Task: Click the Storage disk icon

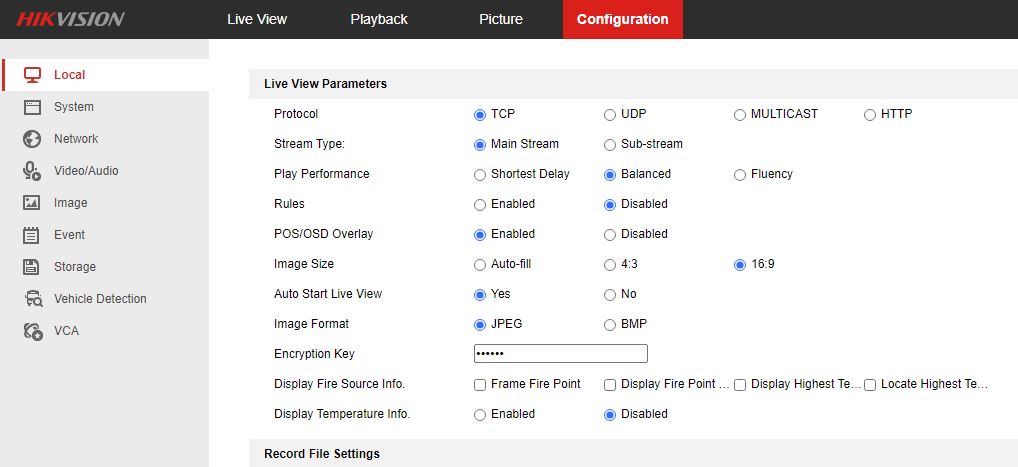Action: click(x=32, y=267)
